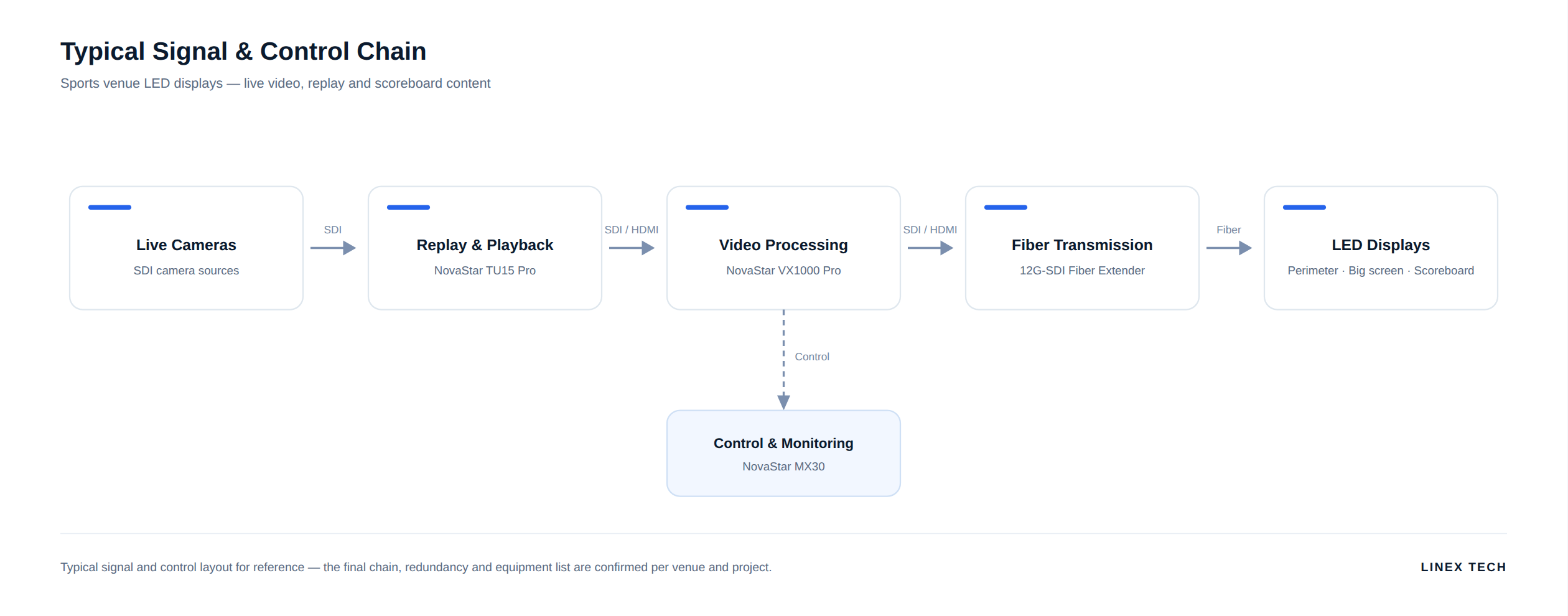Screen dimensions: 1568x616
Task: Click the 'Fiber' arrow label
Action: 1229,230
